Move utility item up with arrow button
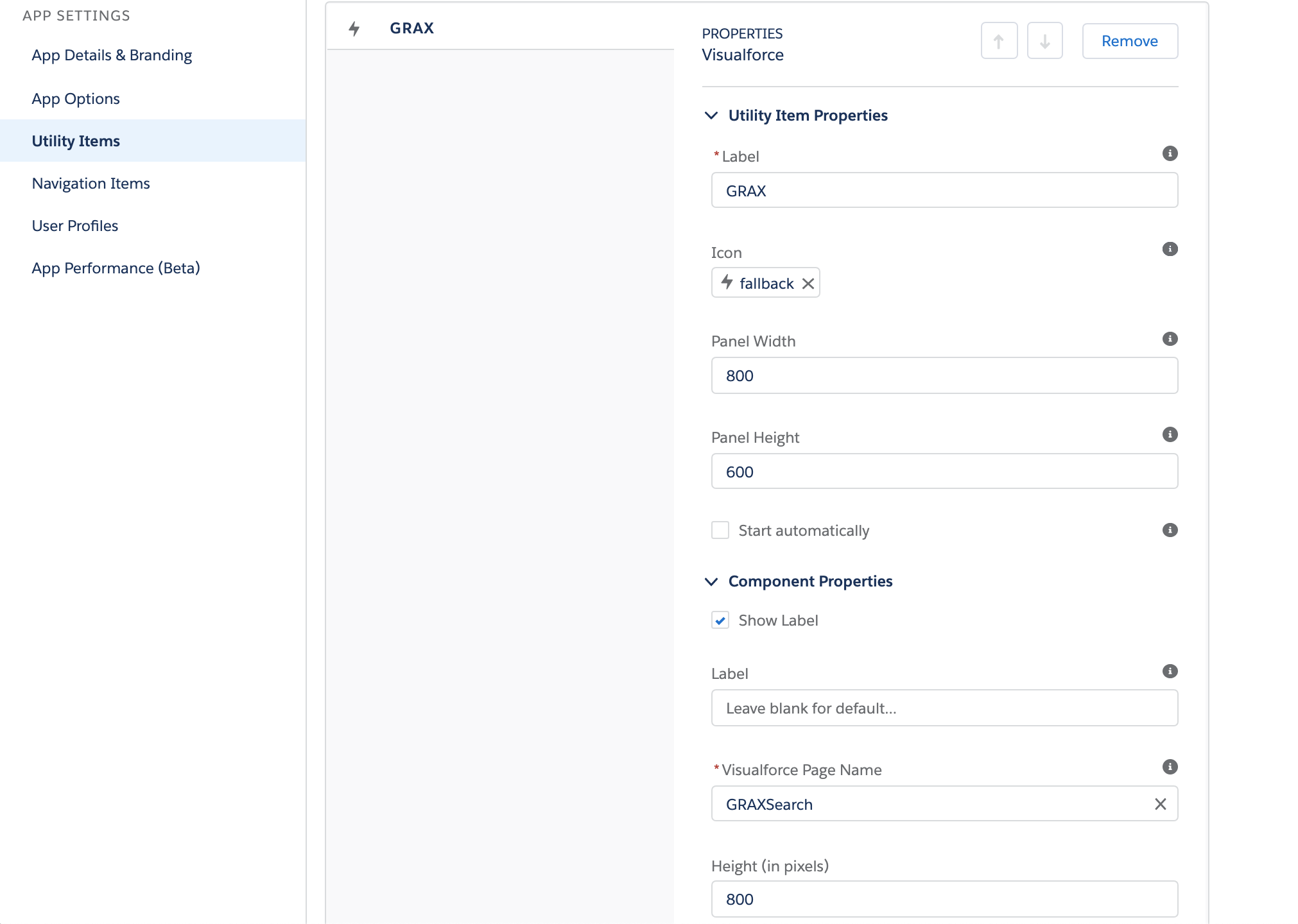The image size is (1298, 924). coord(999,41)
